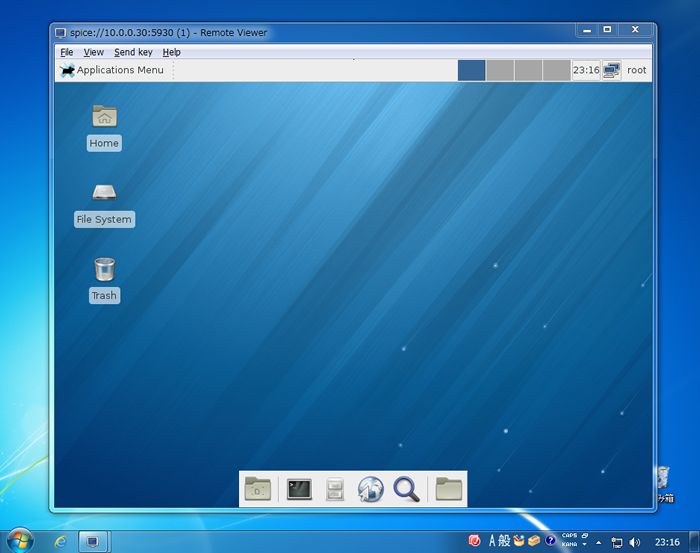Open the IME tools toolbox icon
Screen dimensions: 700x553
pyautogui.click(x=534, y=541)
